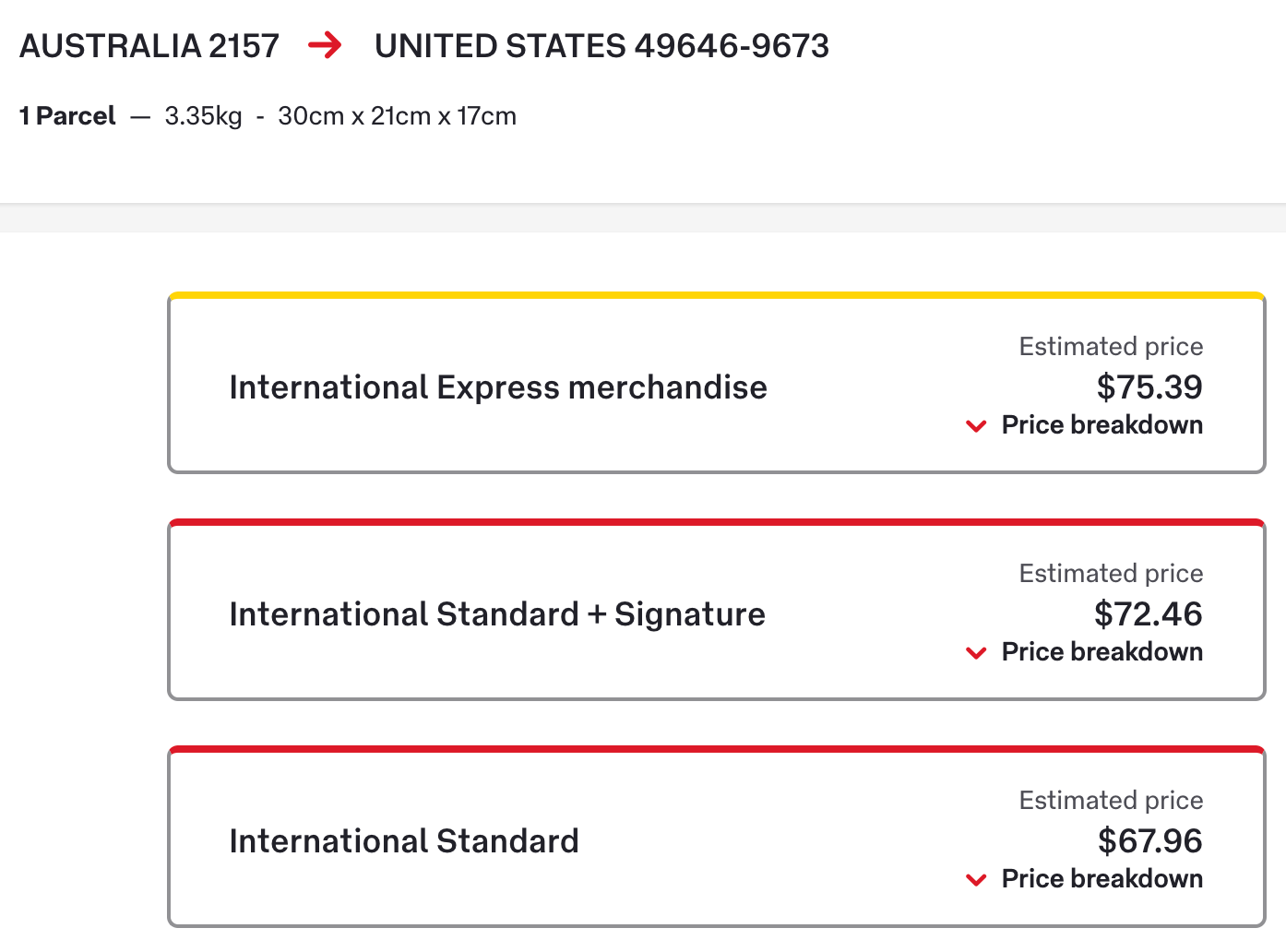This screenshot has height=952, width=1286.
Task: Click the 1 Parcel label
Action: point(67,116)
